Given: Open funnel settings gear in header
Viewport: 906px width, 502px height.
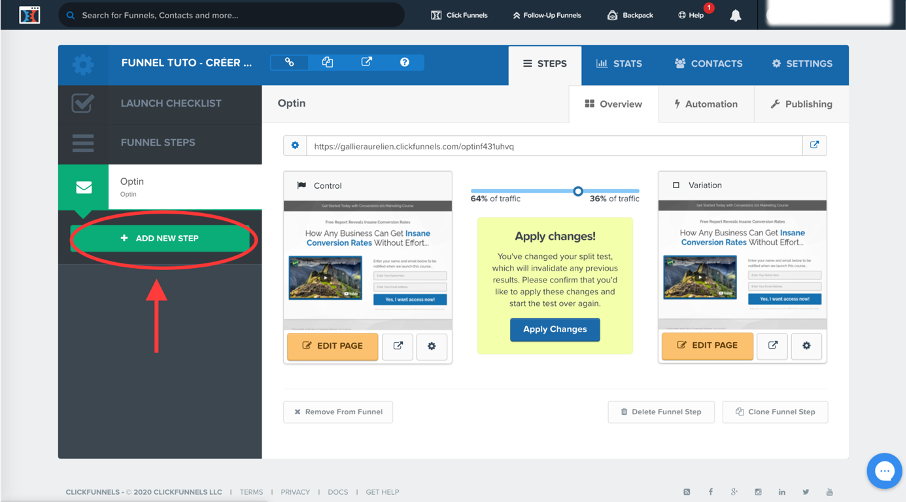Looking at the screenshot, I should 83,64.
